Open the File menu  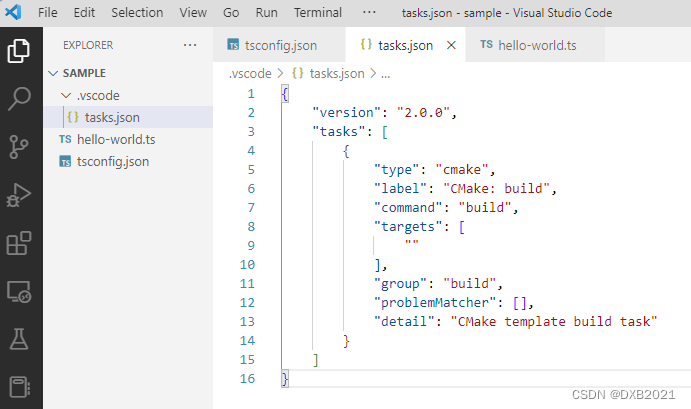(x=48, y=12)
